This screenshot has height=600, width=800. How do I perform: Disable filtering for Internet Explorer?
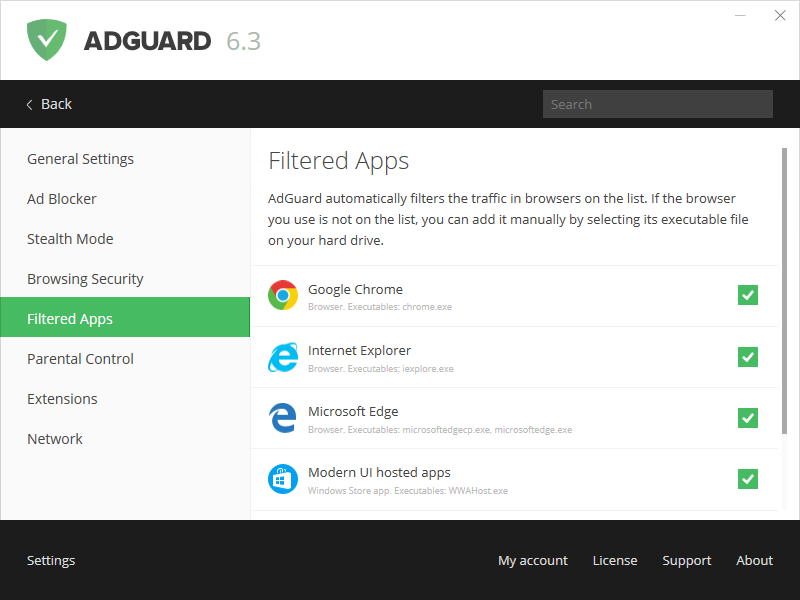[748, 357]
